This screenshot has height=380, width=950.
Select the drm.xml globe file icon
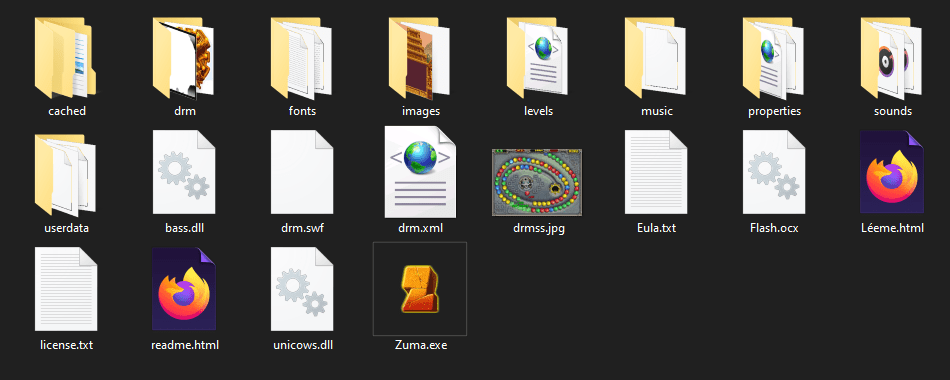coord(420,172)
